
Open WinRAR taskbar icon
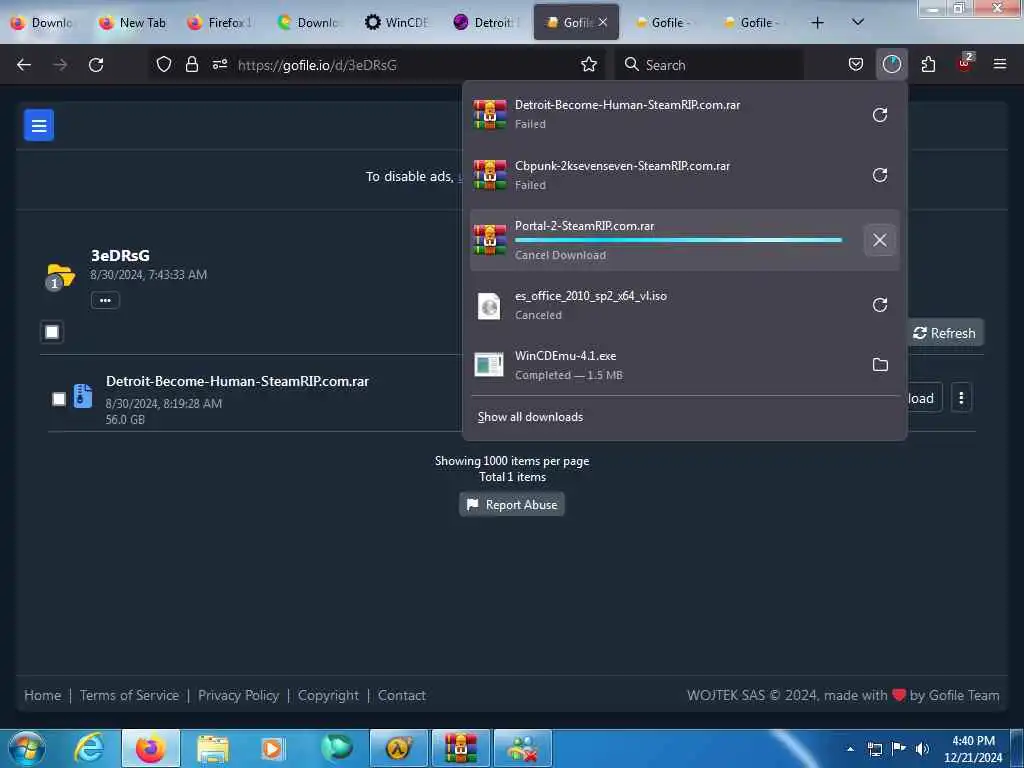point(461,748)
